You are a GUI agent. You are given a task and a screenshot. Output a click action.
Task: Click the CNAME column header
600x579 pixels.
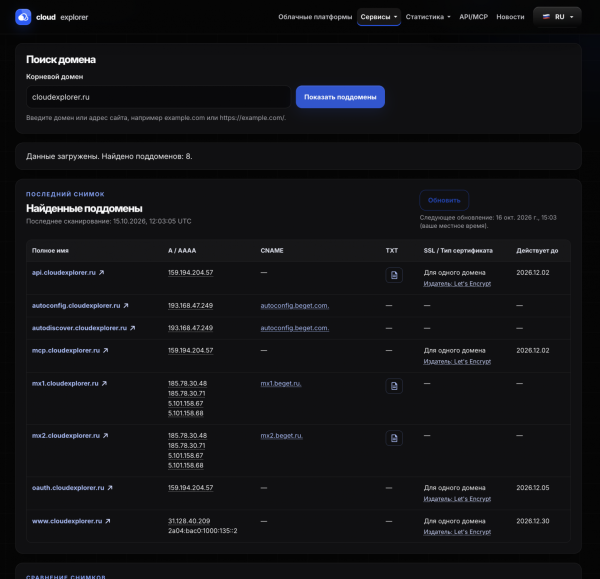(x=272, y=251)
